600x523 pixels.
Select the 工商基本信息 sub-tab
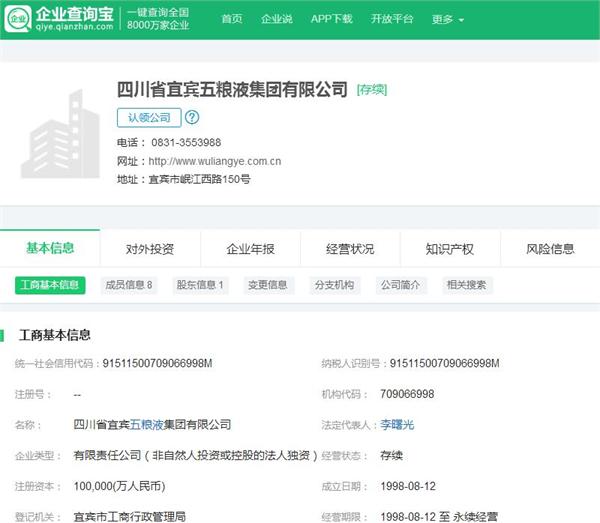tap(50, 285)
